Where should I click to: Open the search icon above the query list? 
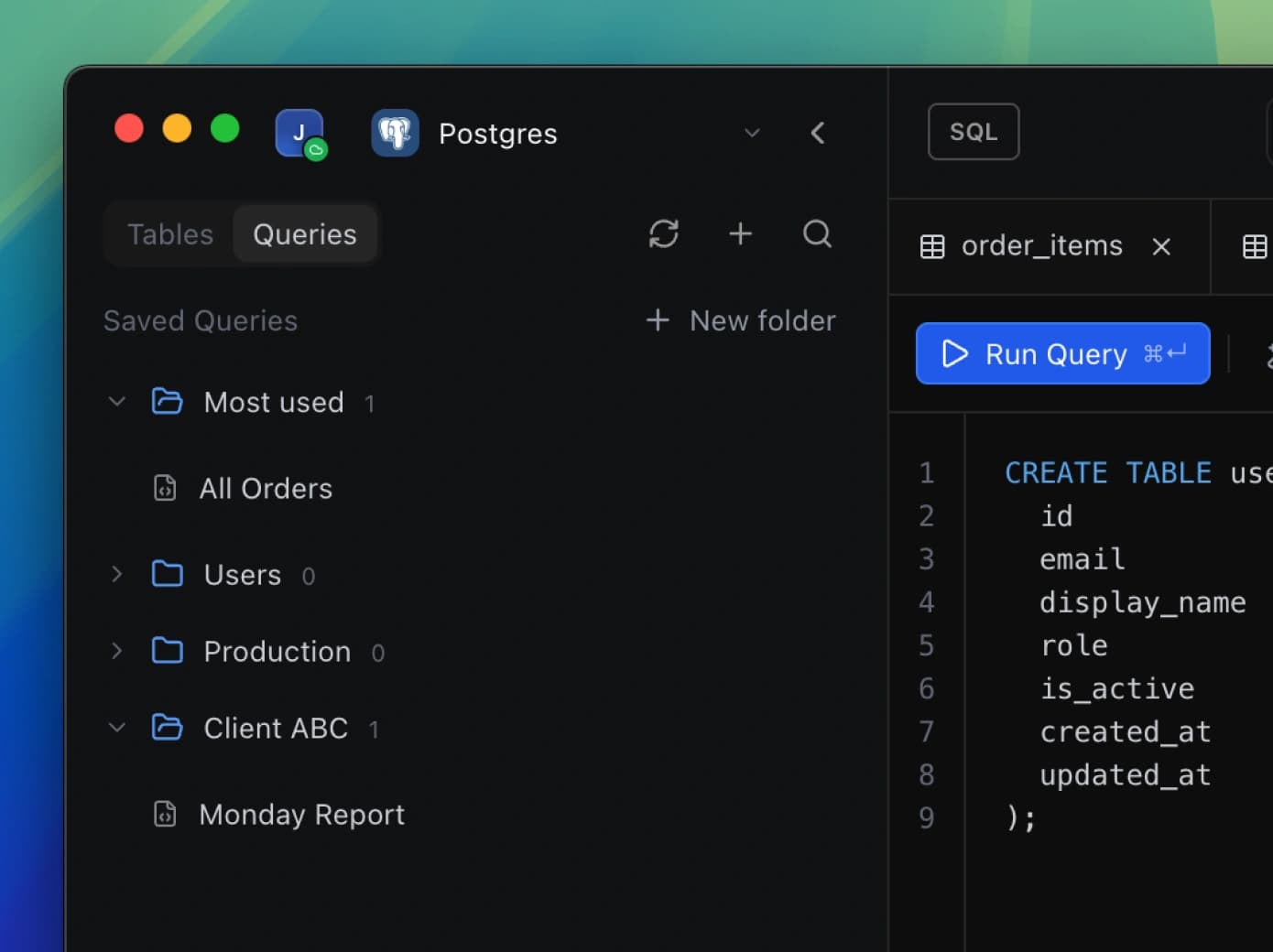816,234
